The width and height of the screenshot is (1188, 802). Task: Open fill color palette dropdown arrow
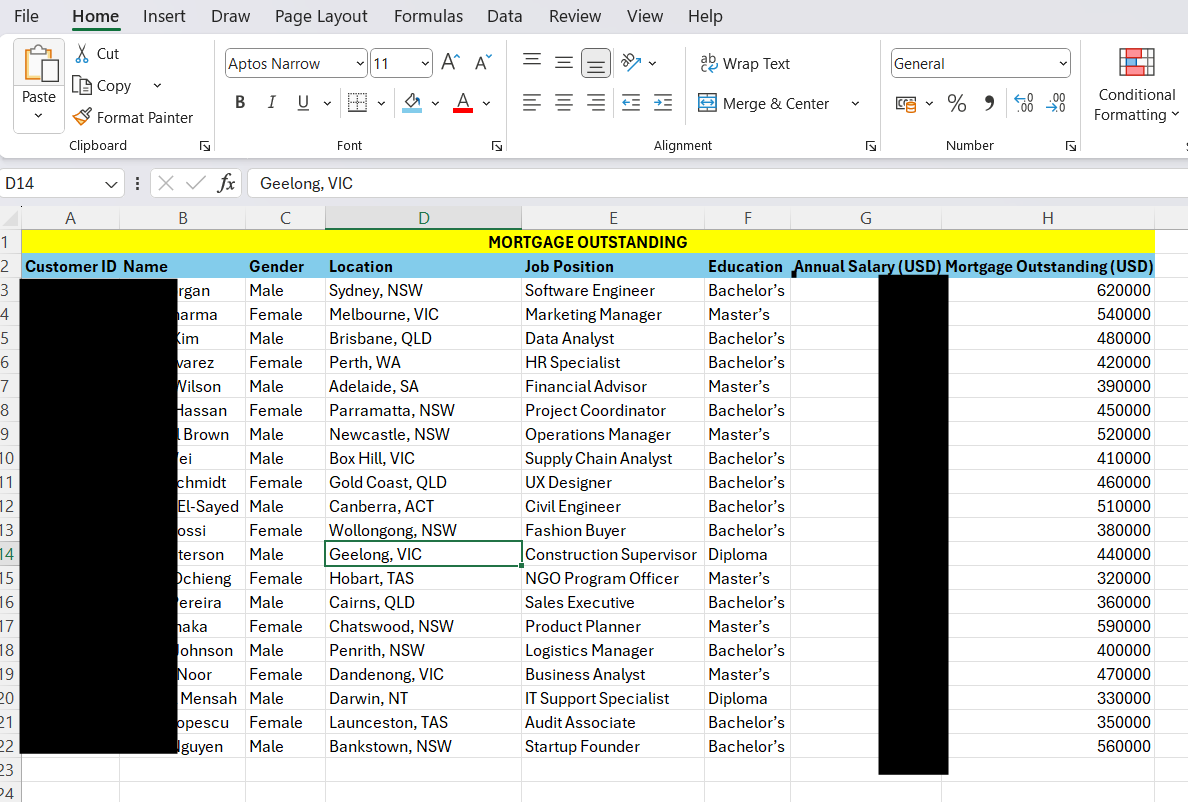tap(436, 103)
